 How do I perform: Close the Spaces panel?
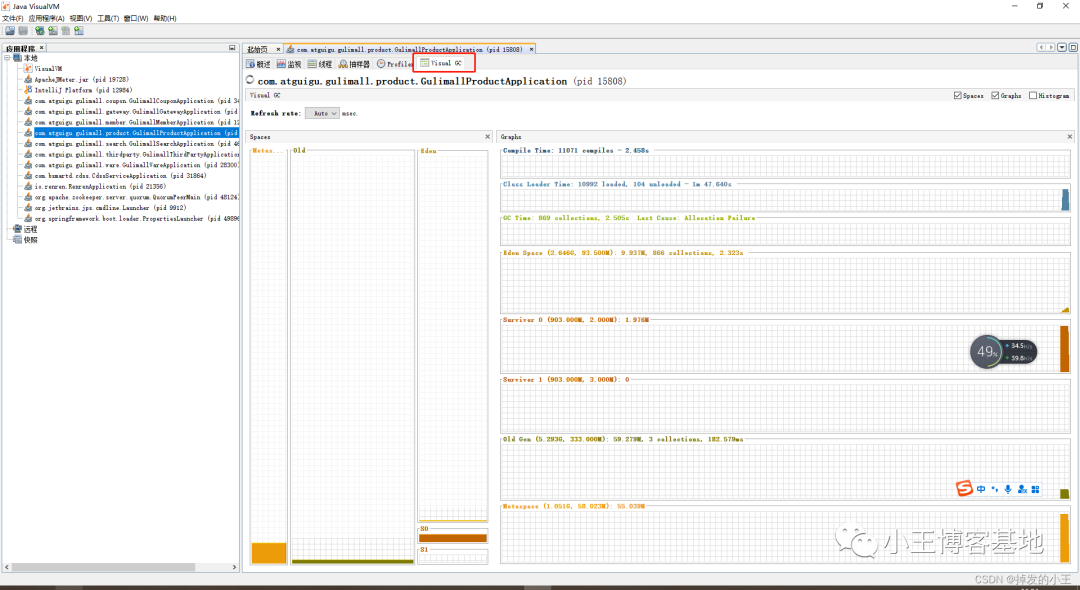point(488,137)
